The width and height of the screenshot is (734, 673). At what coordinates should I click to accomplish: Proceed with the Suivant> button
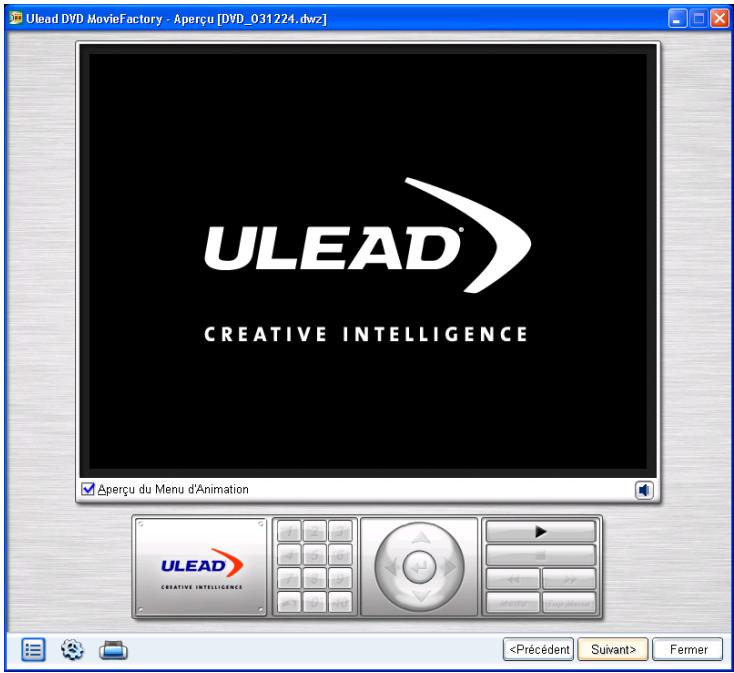point(613,650)
